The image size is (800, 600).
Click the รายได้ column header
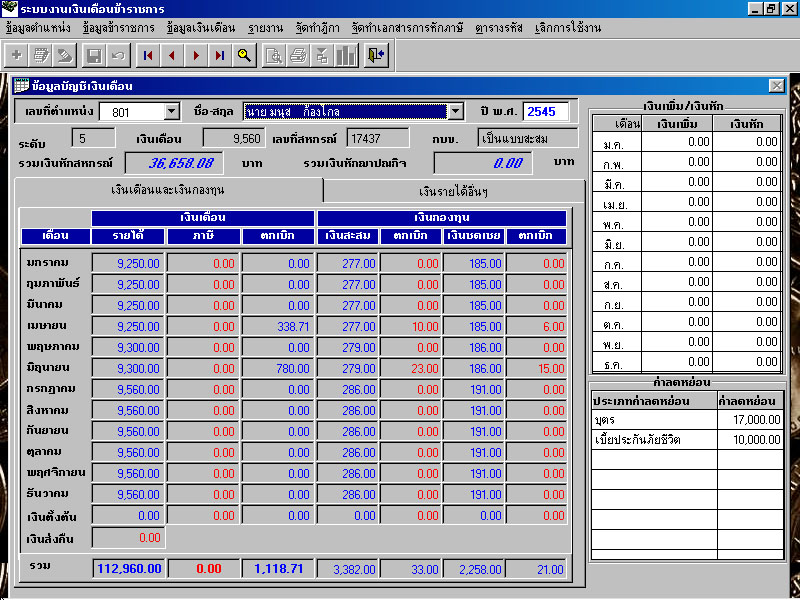pyautogui.click(x=128, y=236)
